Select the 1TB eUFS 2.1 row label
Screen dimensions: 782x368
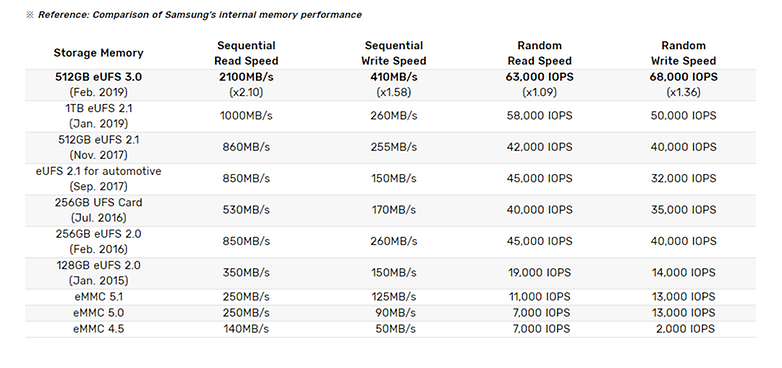pyautogui.click(x=98, y=116)
